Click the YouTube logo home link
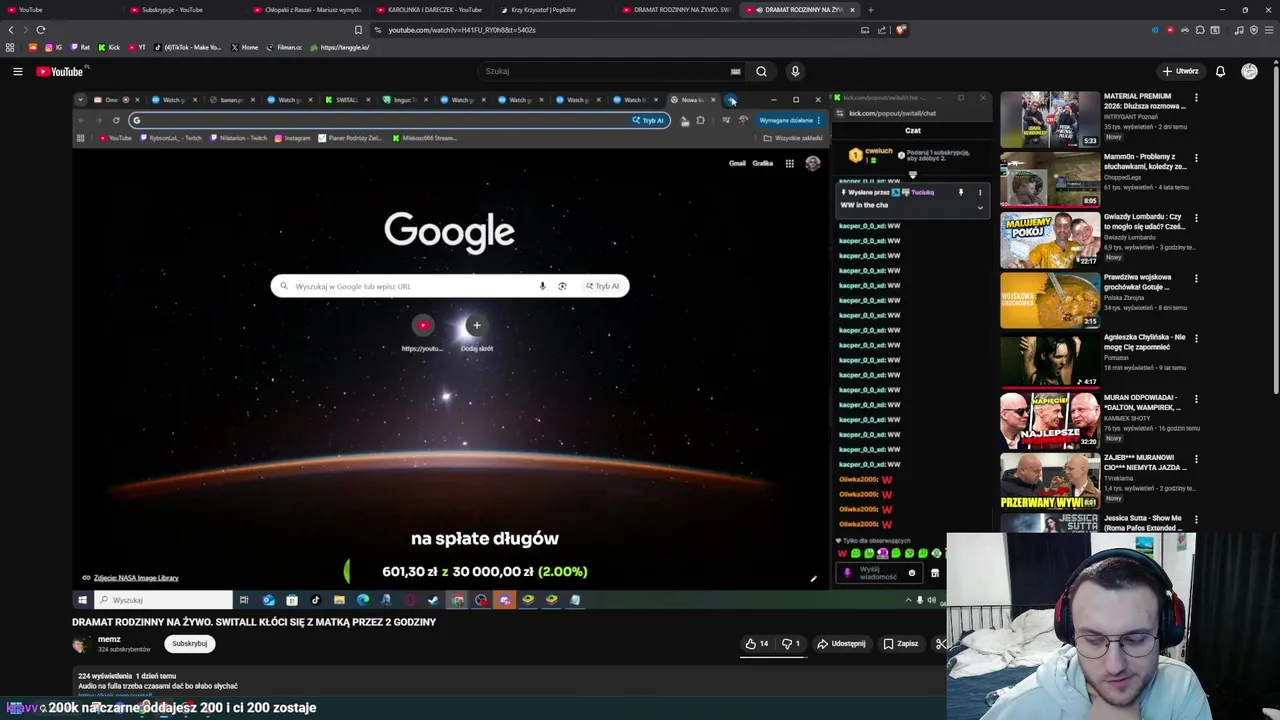The image size is (1280, 720). (60, 71)
